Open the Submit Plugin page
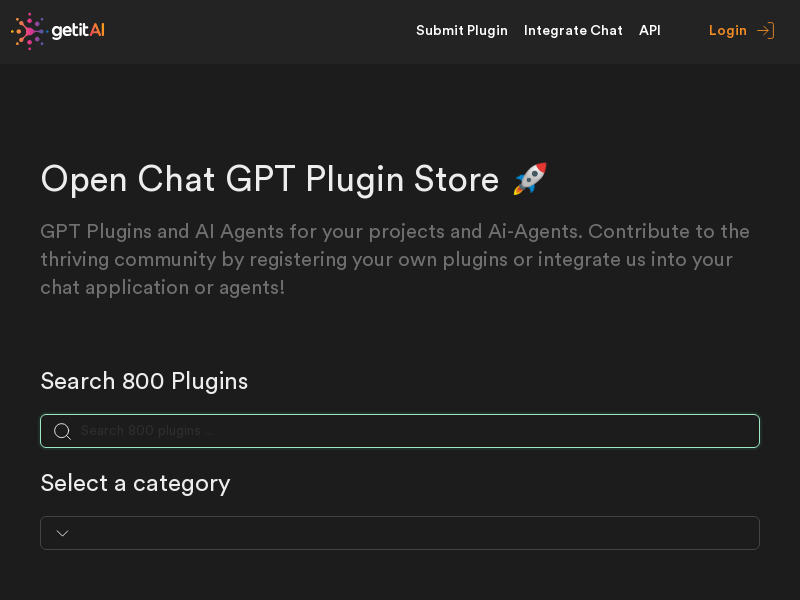Screen dimensions: 800x600 (462, 31)
